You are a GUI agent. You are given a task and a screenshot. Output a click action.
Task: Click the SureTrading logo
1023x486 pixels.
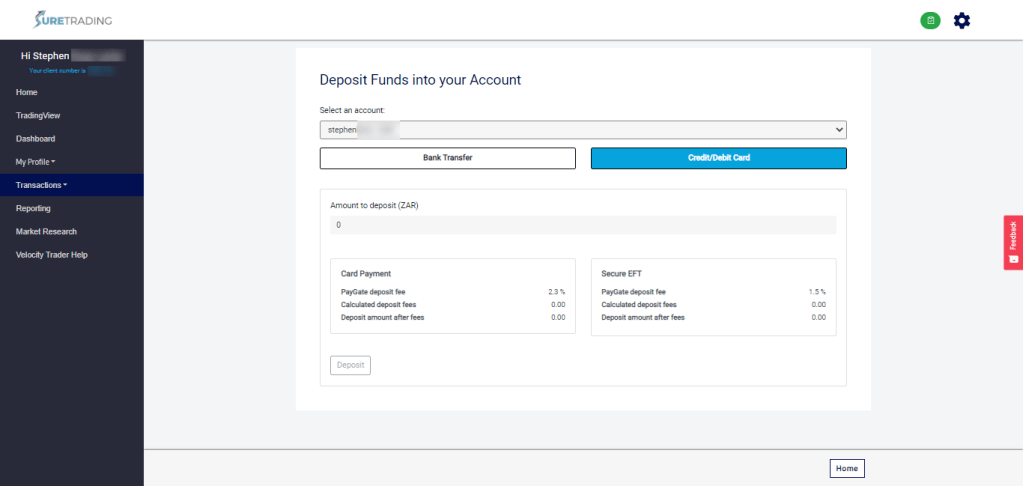(73, 20)
